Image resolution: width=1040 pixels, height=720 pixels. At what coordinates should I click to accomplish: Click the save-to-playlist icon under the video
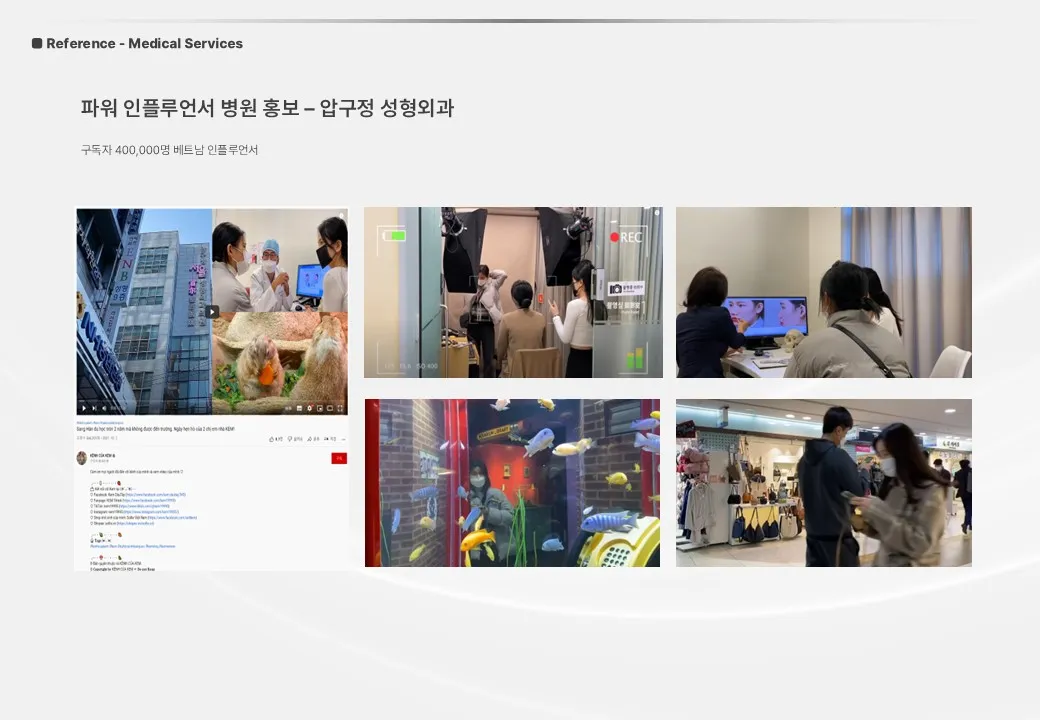pos(326,439)
